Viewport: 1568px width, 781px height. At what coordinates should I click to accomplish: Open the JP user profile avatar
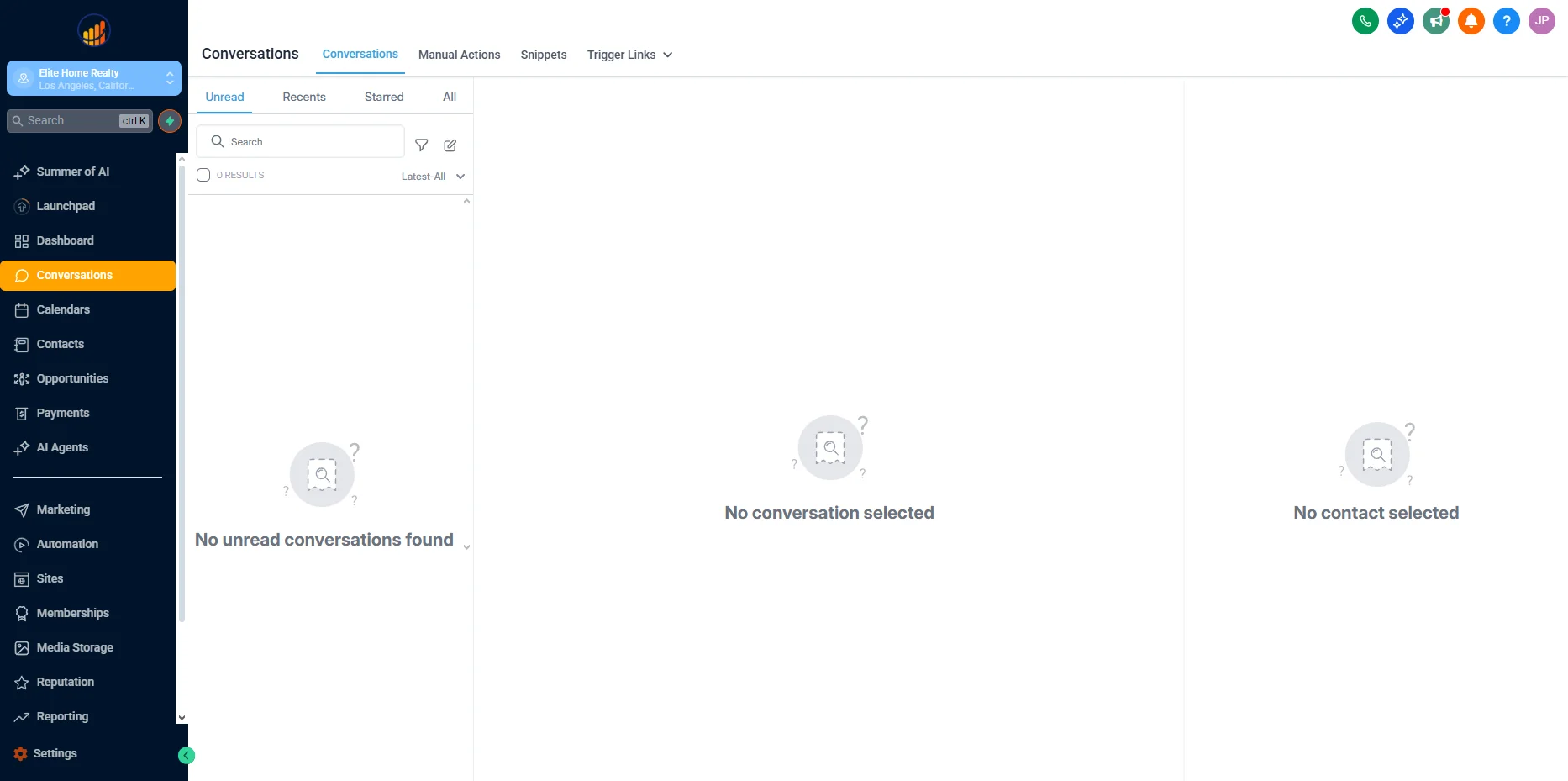(1541, 21)
